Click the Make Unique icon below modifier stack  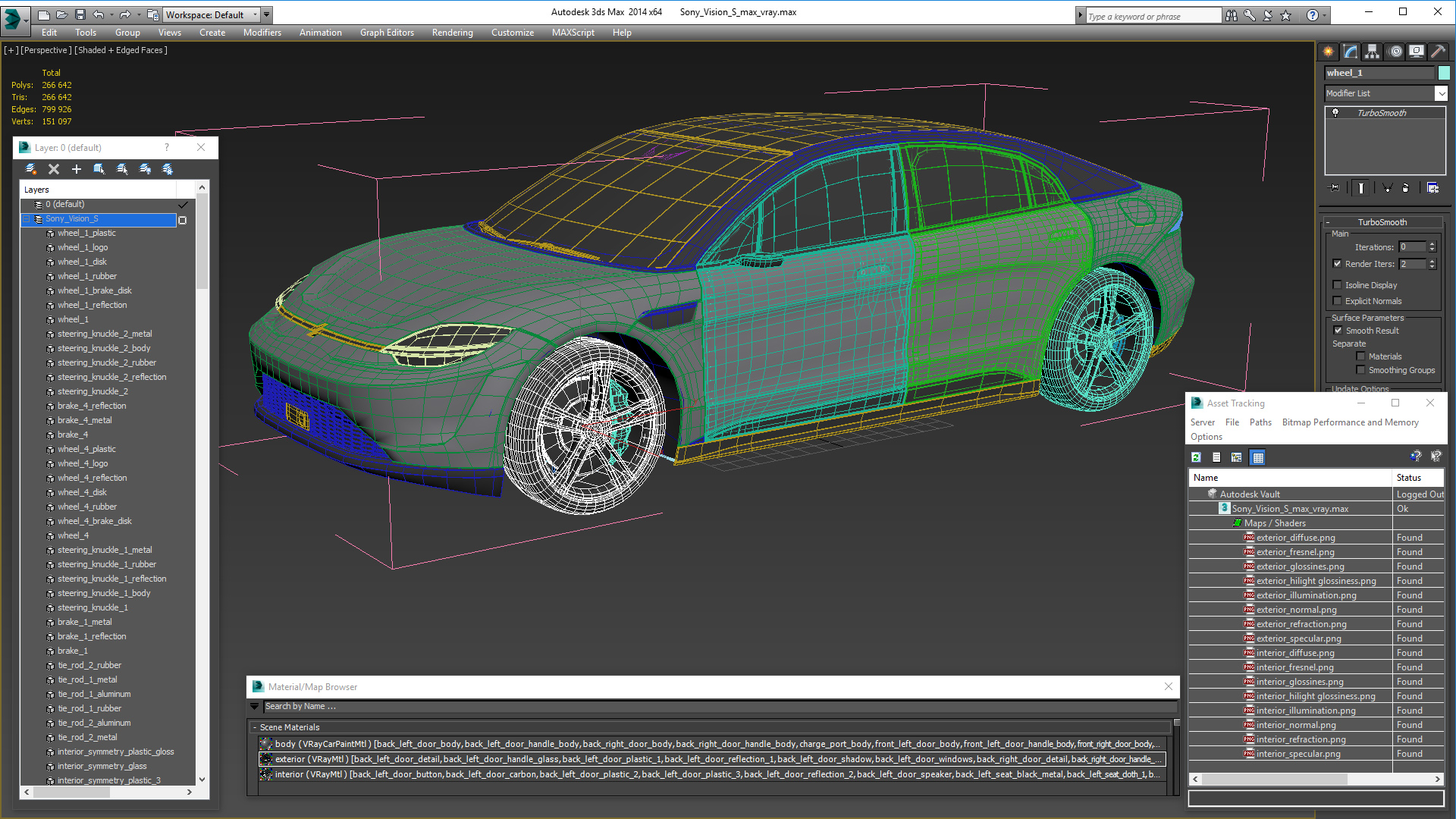point(1387,187)
